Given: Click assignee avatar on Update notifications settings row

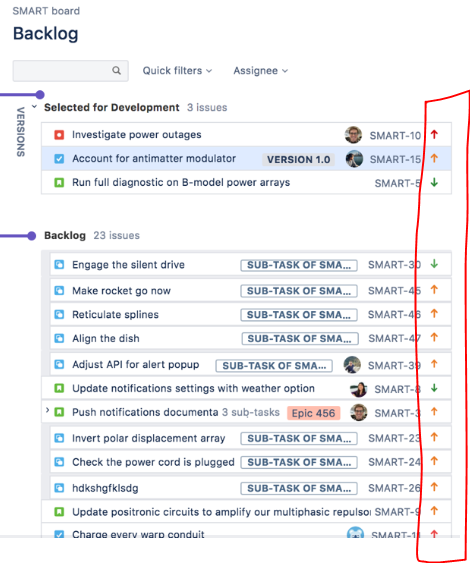Looking at the screenshot, I should (x=358, y=389).
